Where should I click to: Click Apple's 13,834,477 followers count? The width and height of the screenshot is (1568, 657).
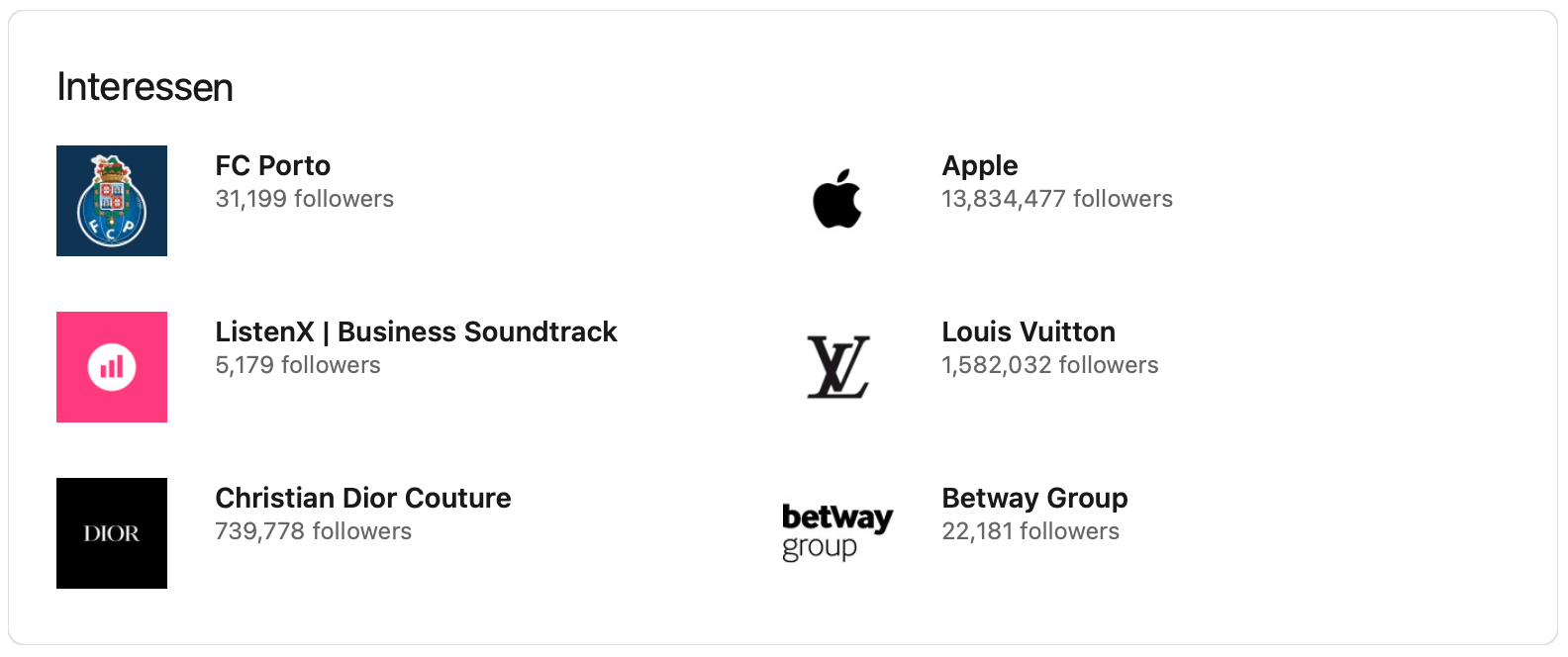point(1057,199)
